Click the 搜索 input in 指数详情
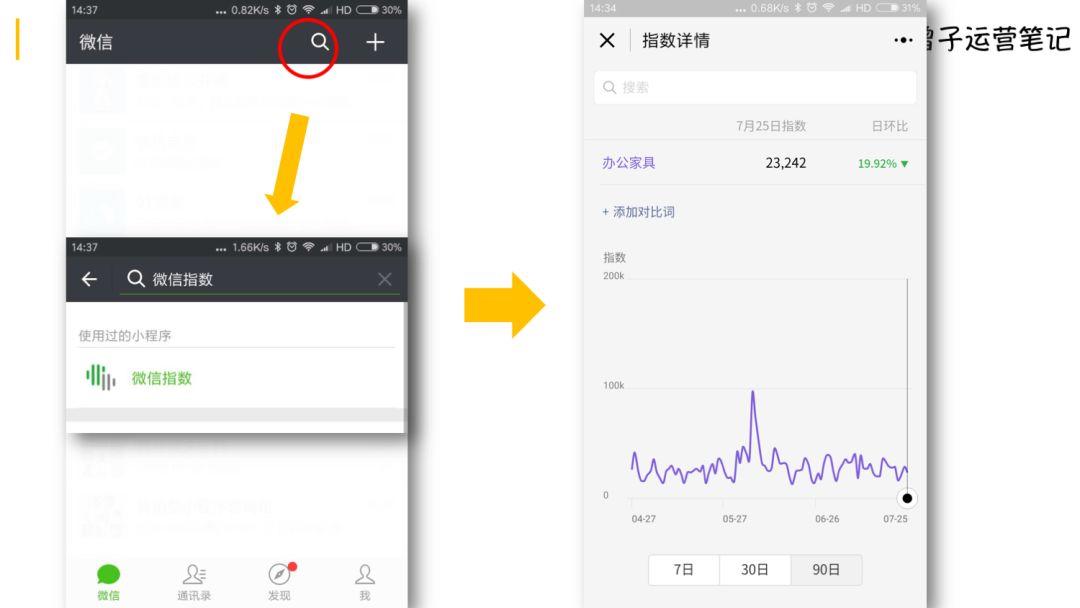This screenshot has height=608, width=1080. click(755, 87)
